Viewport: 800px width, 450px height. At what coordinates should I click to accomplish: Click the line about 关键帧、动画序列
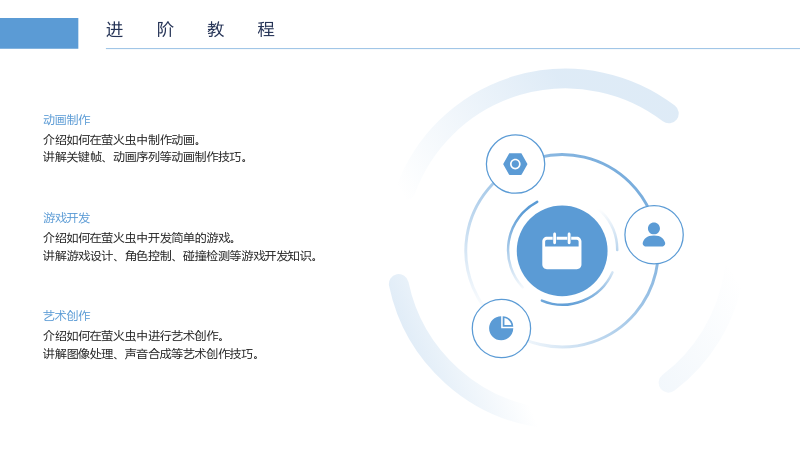pos(145,157)
